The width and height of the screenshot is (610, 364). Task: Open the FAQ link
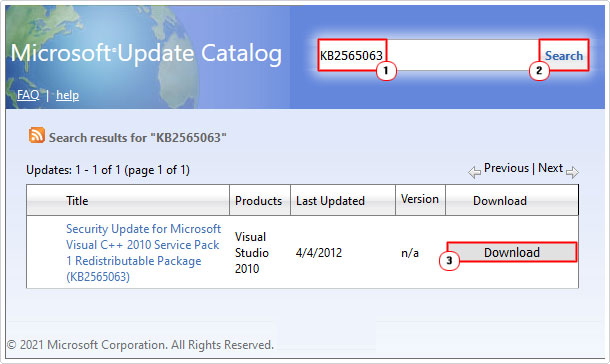(28, 94)
